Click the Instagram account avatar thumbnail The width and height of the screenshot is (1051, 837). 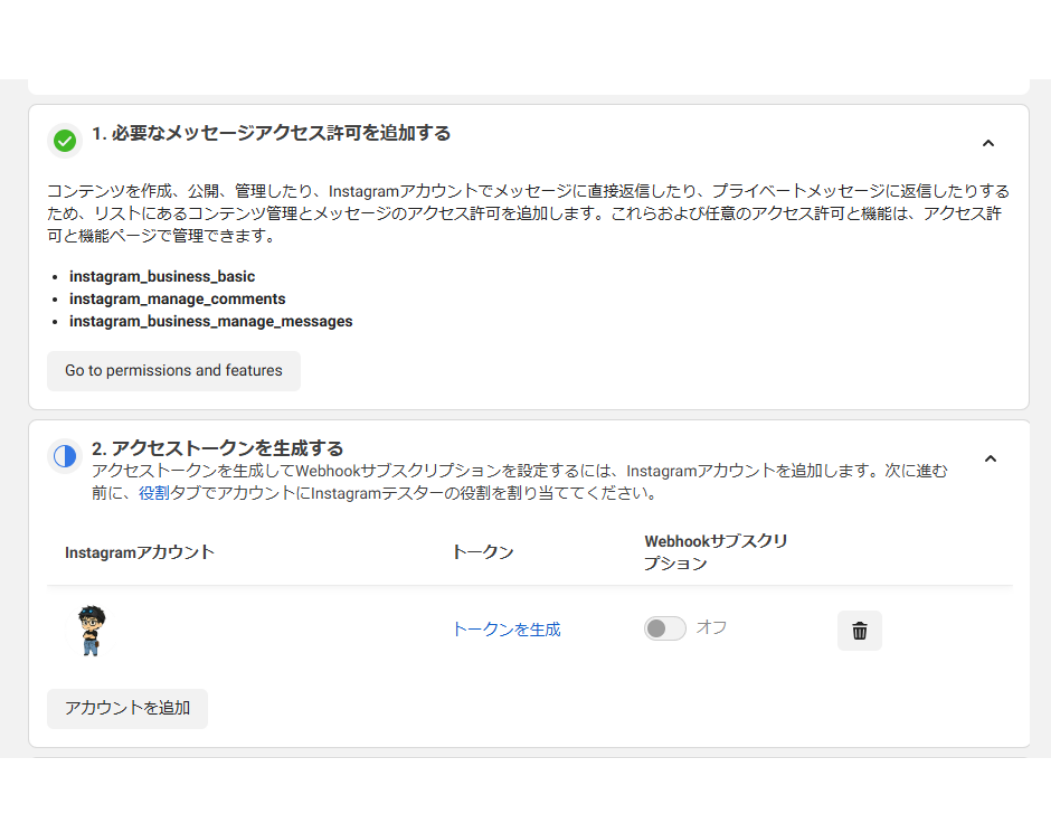(91, 631)
